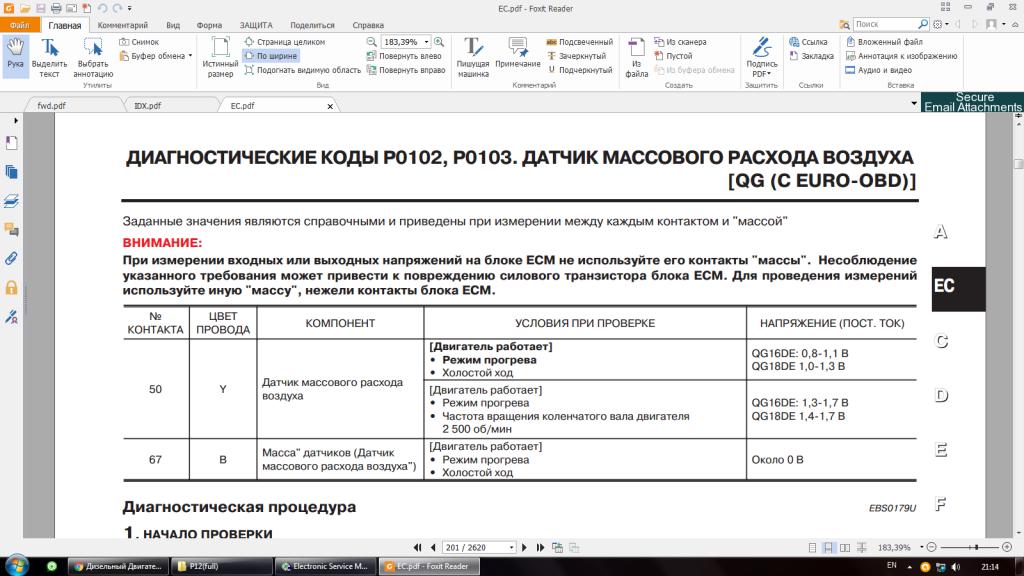Screen dimensions: 1024x576
Task: Switch to the fwd.pdf document tab
Action: coord(73,105)
